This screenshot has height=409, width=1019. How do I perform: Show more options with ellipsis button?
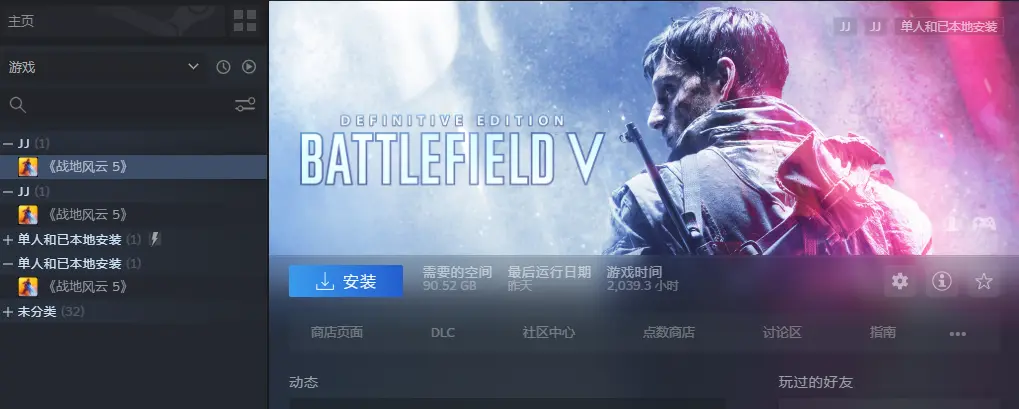957,334
